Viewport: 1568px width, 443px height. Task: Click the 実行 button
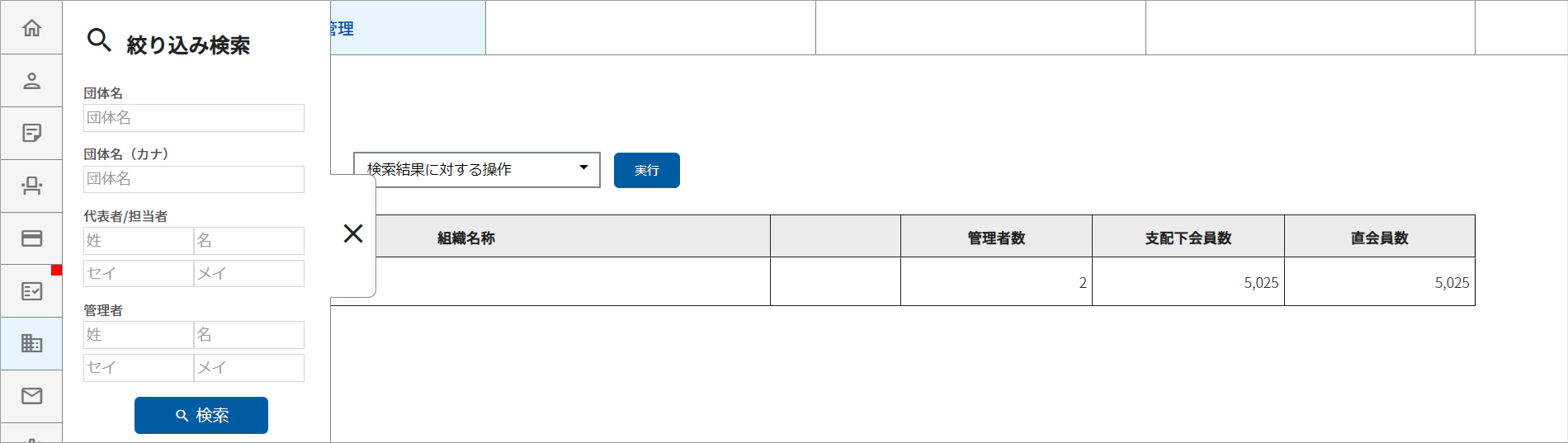(x=647, y=170)
